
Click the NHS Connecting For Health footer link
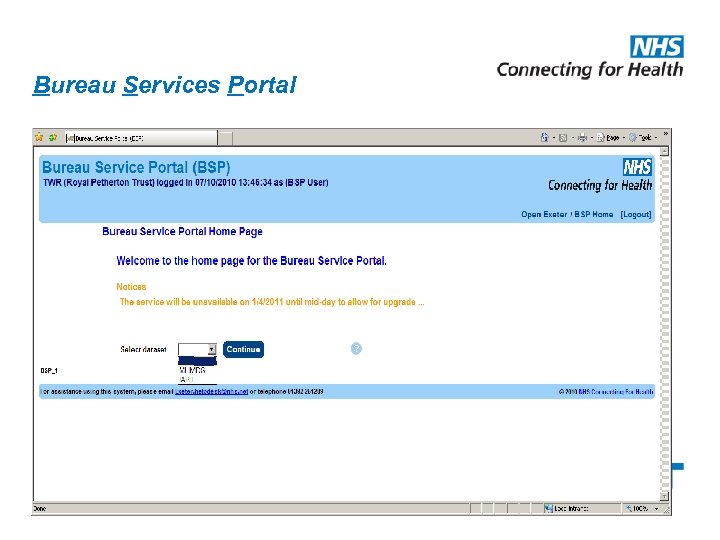pyautogui.click(x=616, y=392)
